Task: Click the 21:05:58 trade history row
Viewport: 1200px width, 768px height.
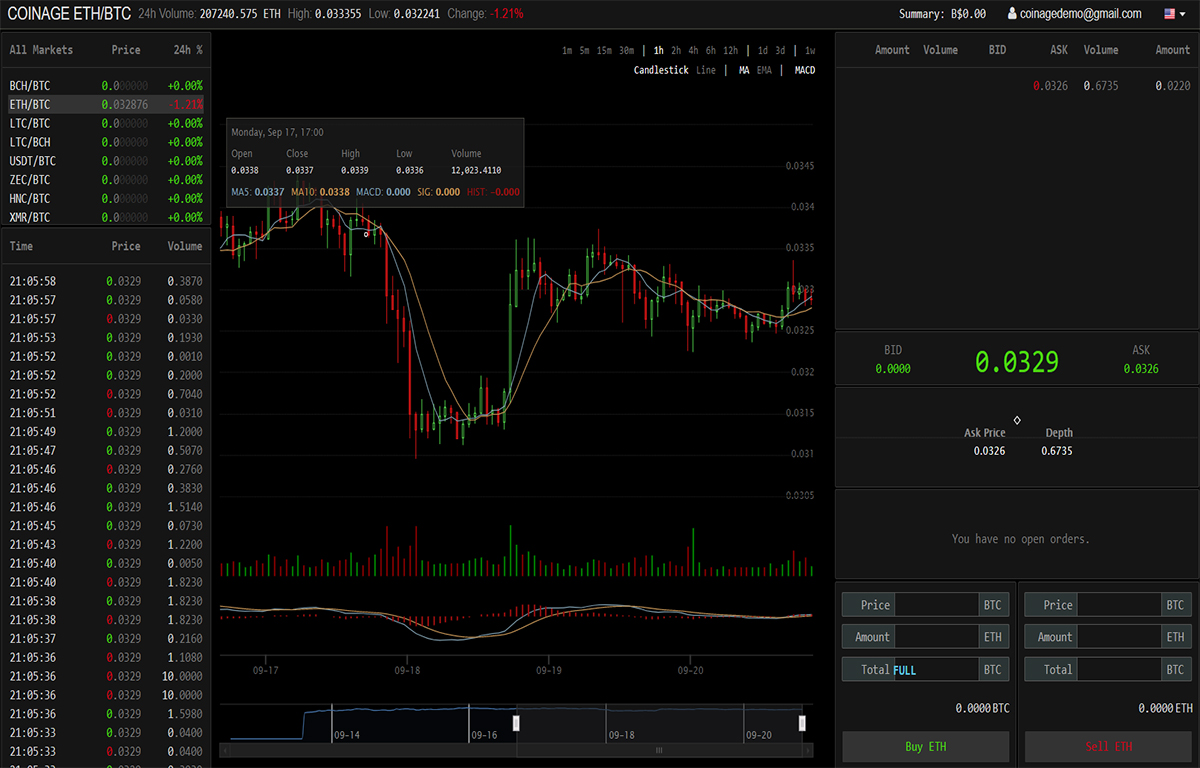Action: 106,282
